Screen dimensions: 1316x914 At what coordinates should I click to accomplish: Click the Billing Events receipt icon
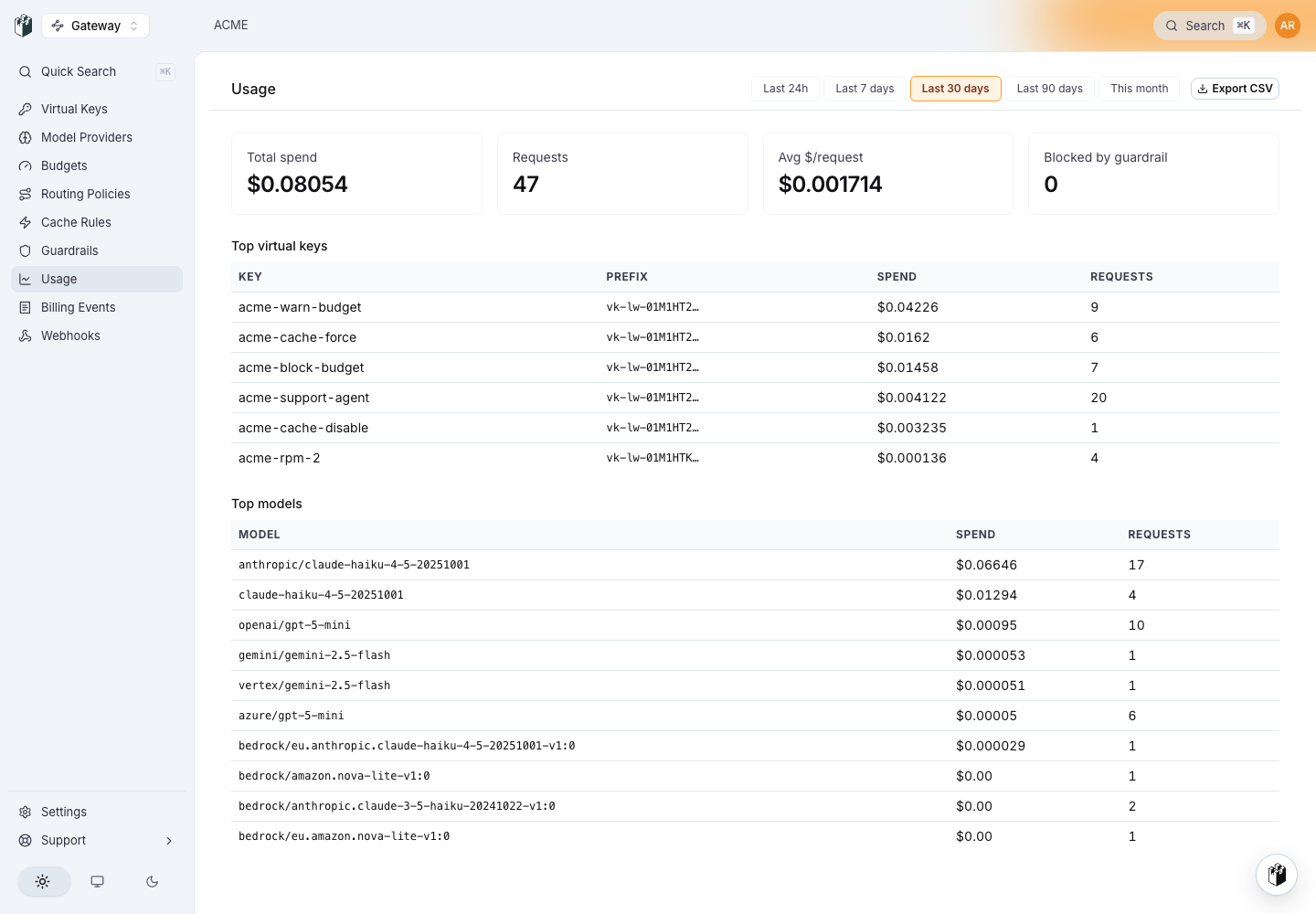tap(26, 307)
